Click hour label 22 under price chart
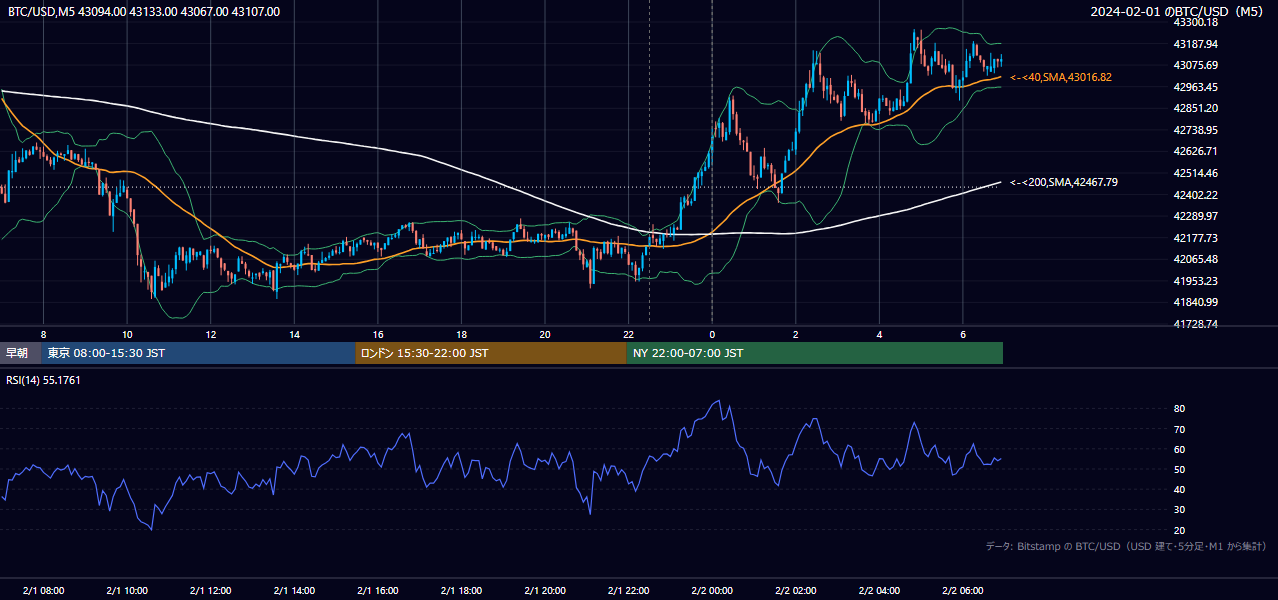Image resolution: width=1278 pixels, height=600 pixels. (628, 334)
